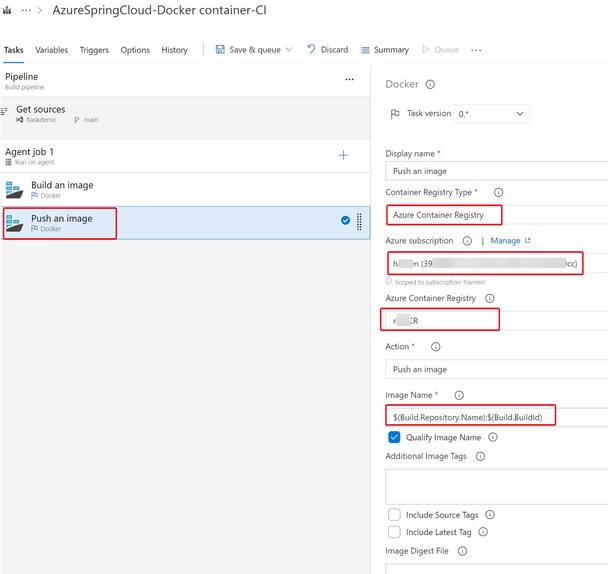Show info for Azure subscription
Viewport: 608px width, 574px height.
[x=467, y=241]
